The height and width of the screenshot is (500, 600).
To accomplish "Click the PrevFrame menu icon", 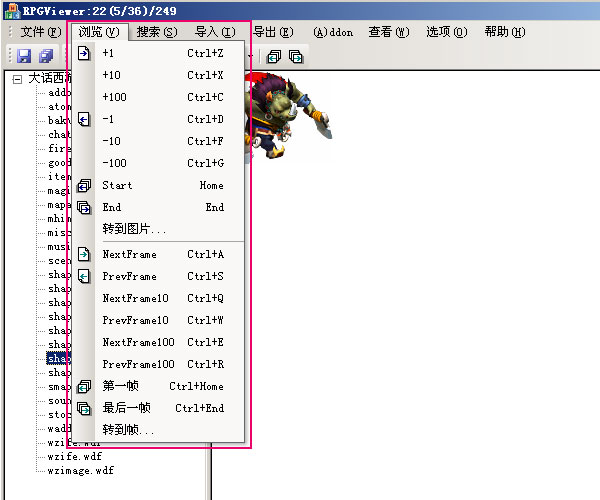I will coord(84,276).
